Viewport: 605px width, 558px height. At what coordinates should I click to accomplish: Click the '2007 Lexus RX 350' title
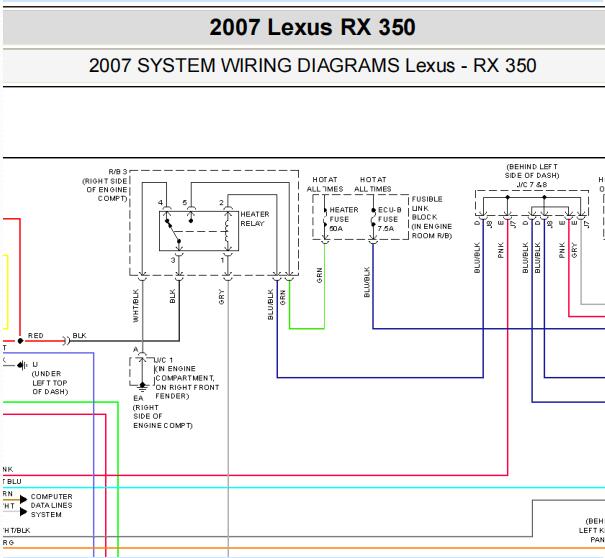pos(312,27)
